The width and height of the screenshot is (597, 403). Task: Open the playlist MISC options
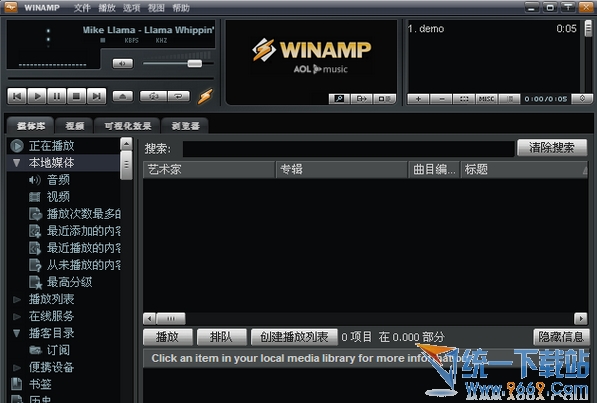coord(487,99)
